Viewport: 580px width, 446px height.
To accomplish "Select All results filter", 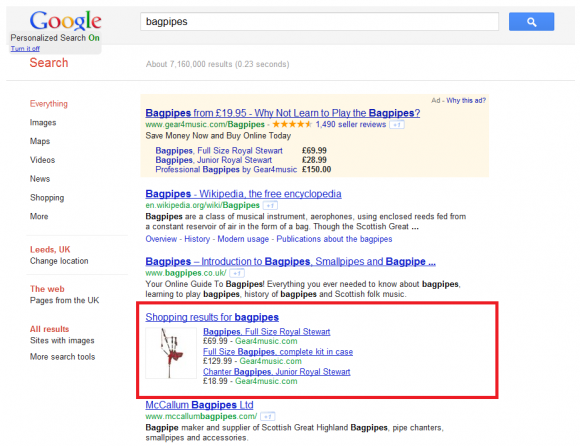I will (50, 329).
